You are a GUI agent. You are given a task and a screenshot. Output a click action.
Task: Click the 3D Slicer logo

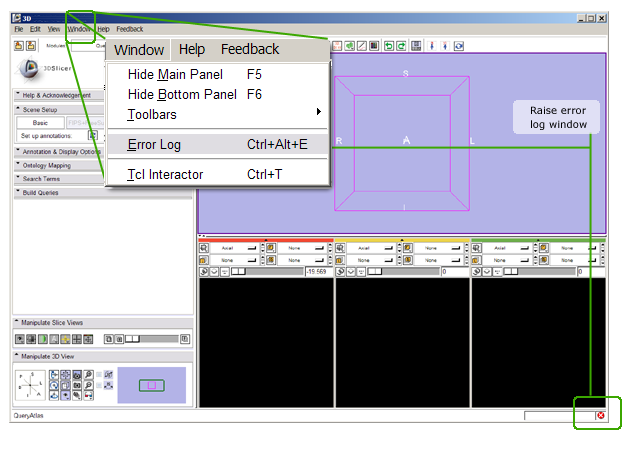[x=31, y=68]
